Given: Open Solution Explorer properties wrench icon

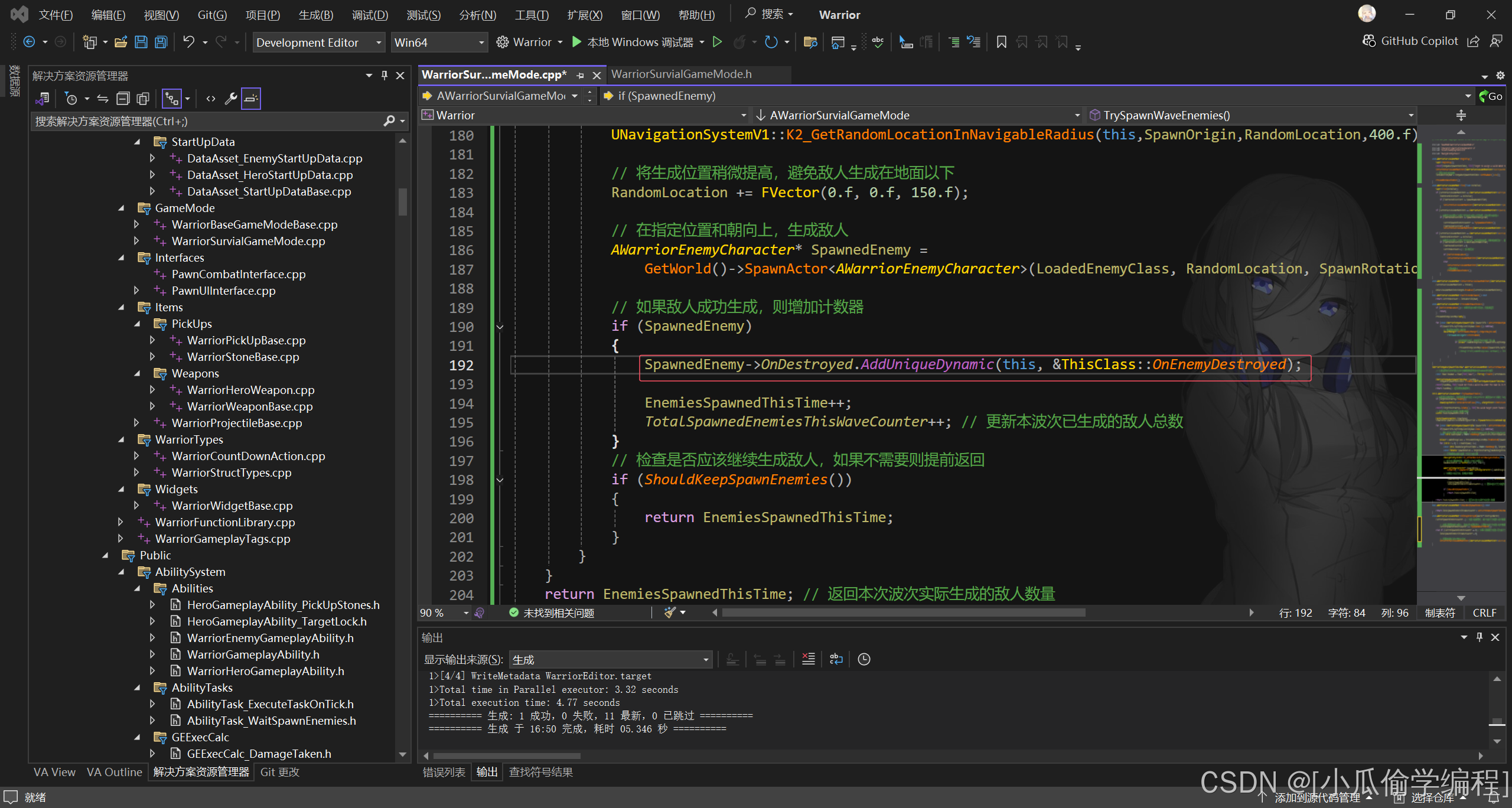Looking at the screenshot, I should [231, 99].
